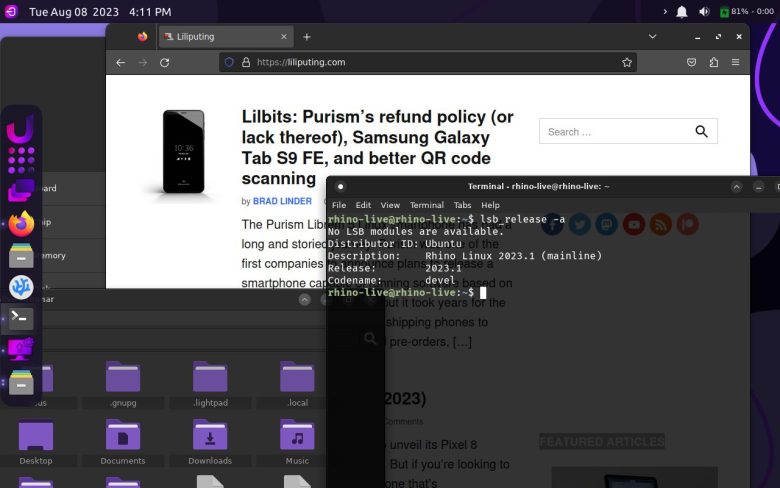Open the purple menu icon in top panel
This screenshot has width=780, height=488.
11,11
